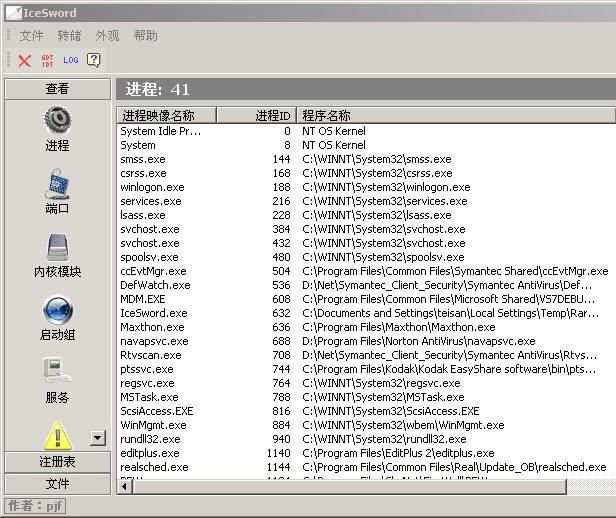Image resolution: width=616 pixels, height=518 pixels.
Task: Select the IceSword.exe process row
Action: tap(153, 313)
